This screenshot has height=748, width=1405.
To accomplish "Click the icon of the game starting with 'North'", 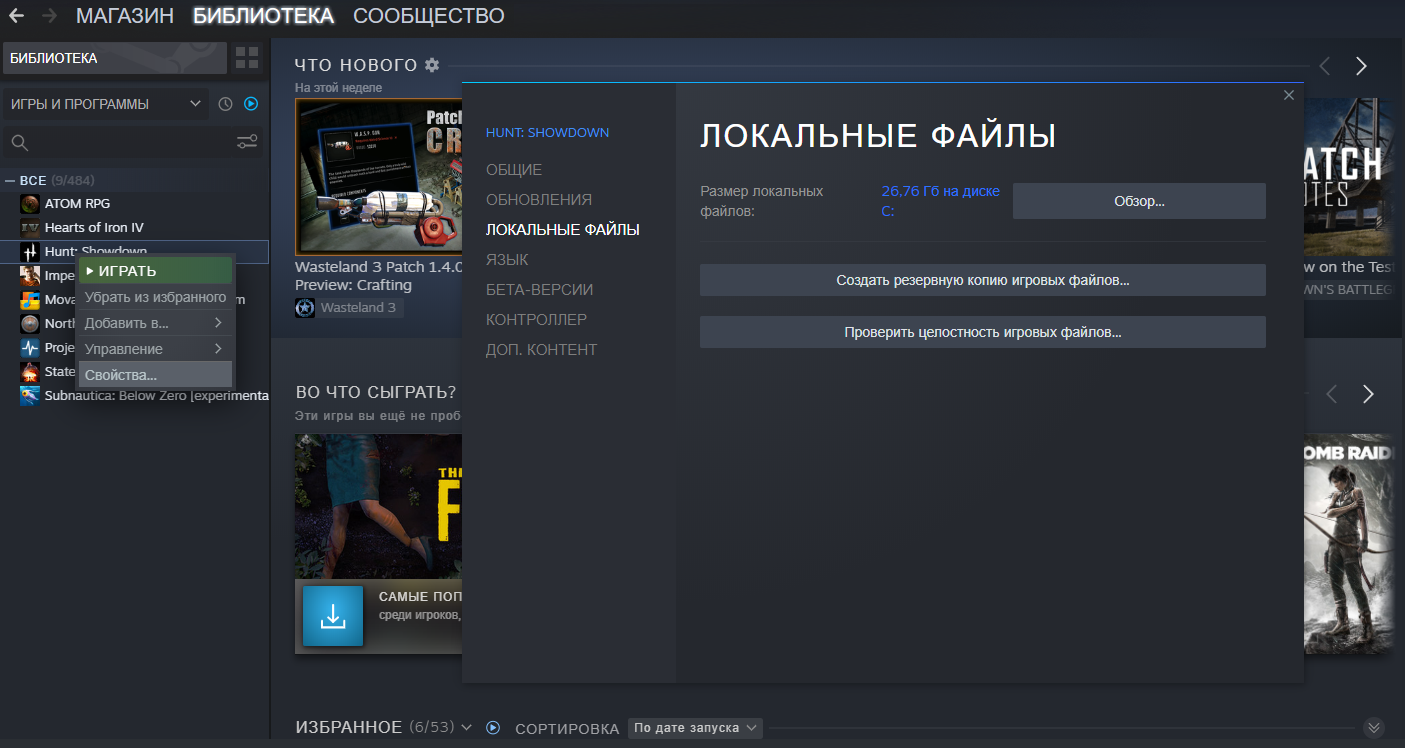I will (x=30, y=323).
